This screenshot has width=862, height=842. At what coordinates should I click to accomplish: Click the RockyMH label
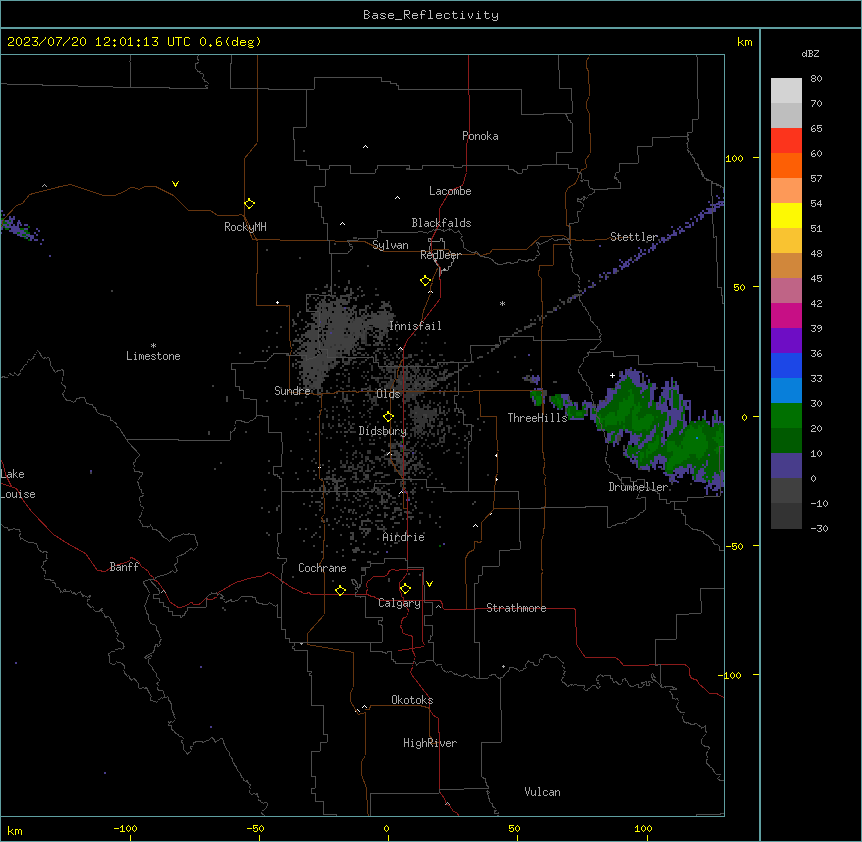(x=245, y=227)
